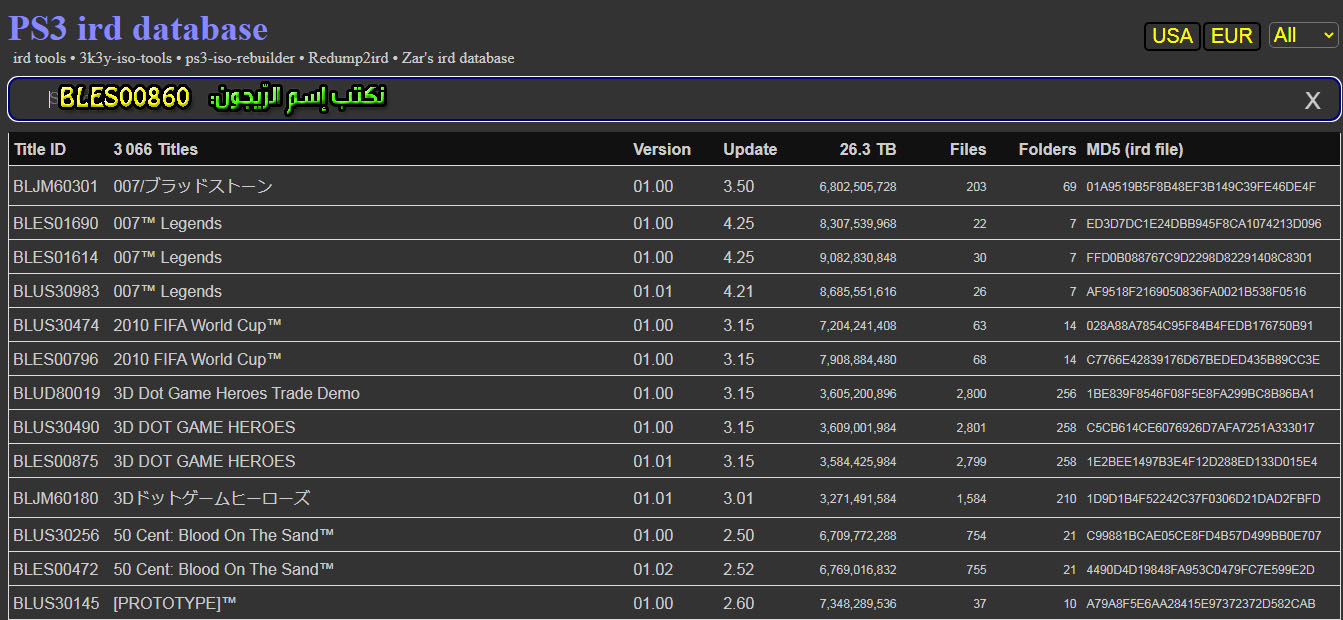
Task: Sort by the Update column header
Action: pos(749,149)
